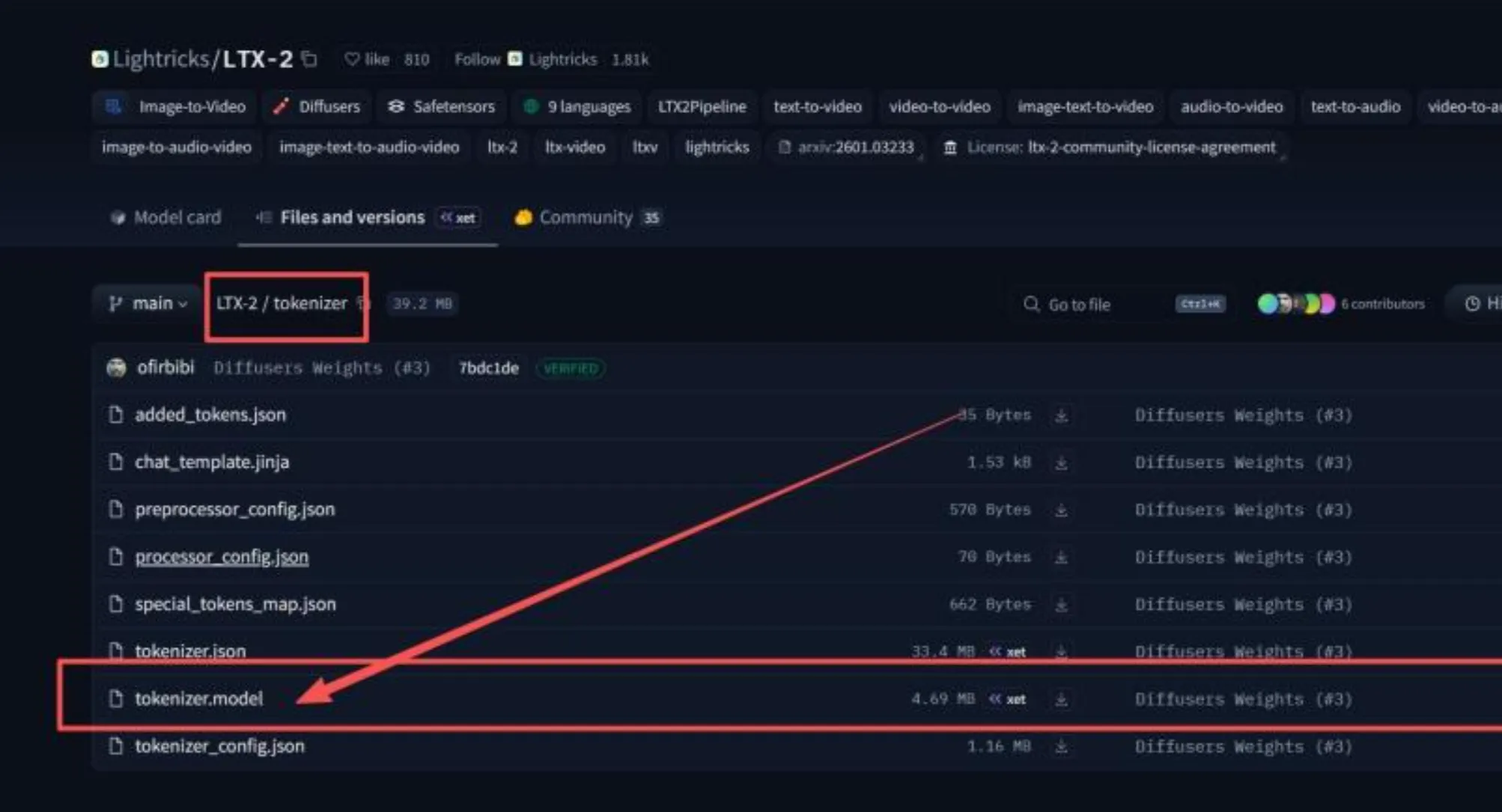Download tokenizer.model
The height and width of the screenshot is (812, 1502).
pos(1061,699)
